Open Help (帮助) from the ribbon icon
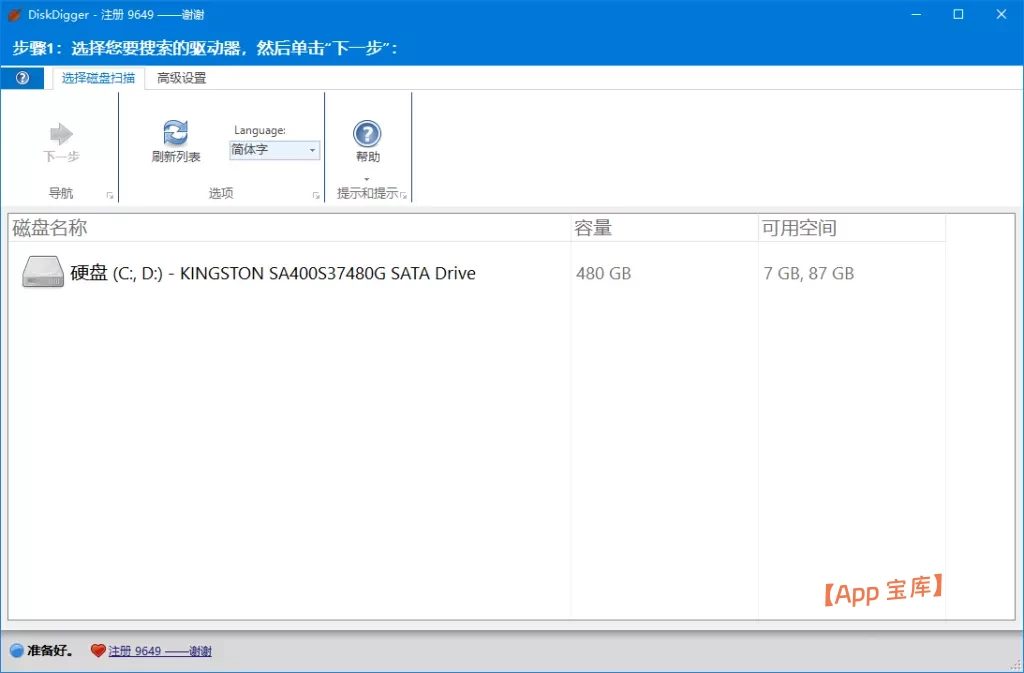1024x673 pixels. coord(367,134)
